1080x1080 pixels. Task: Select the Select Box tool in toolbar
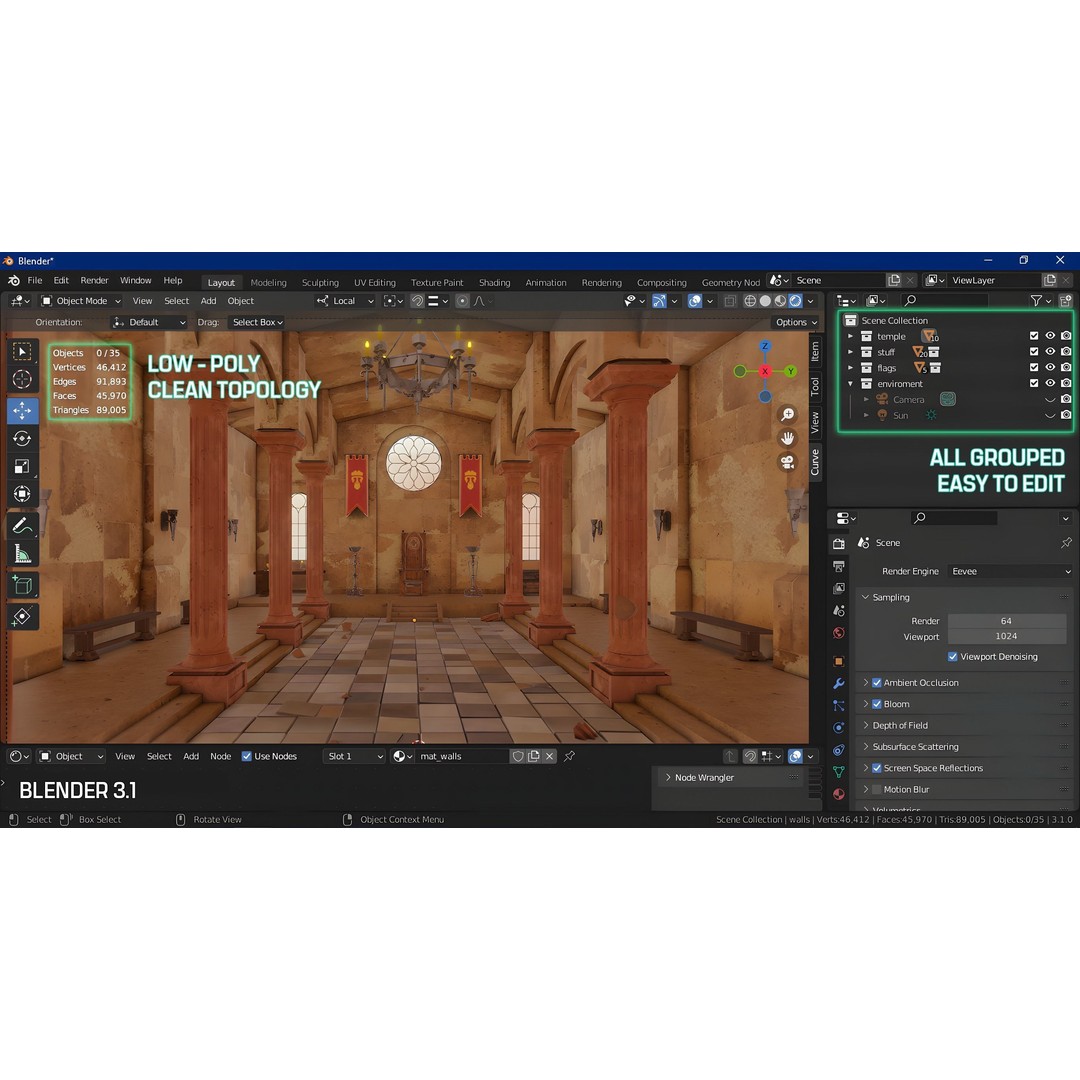[x=22, y=351]
